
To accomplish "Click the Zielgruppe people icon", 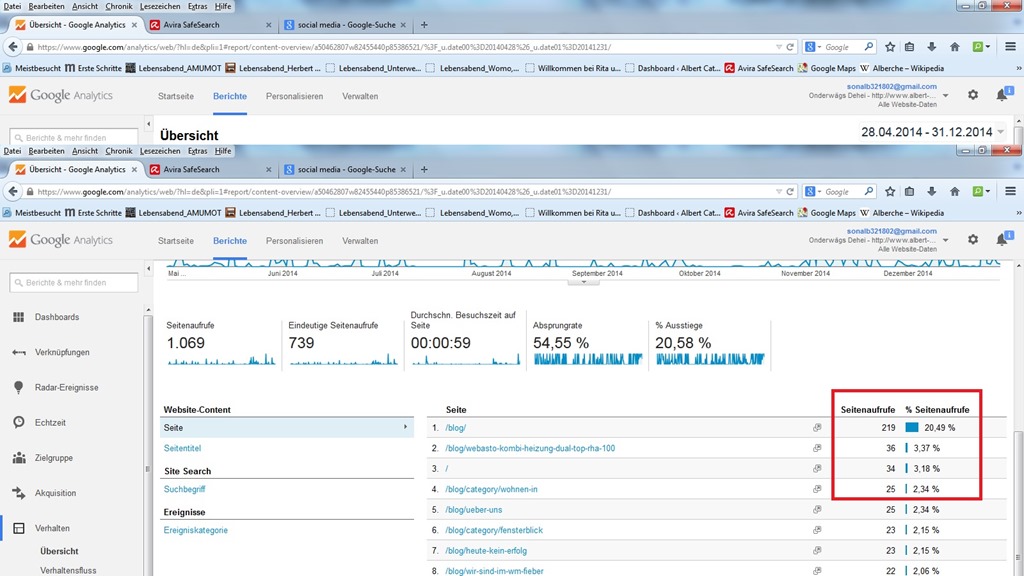I will (18, 458).
